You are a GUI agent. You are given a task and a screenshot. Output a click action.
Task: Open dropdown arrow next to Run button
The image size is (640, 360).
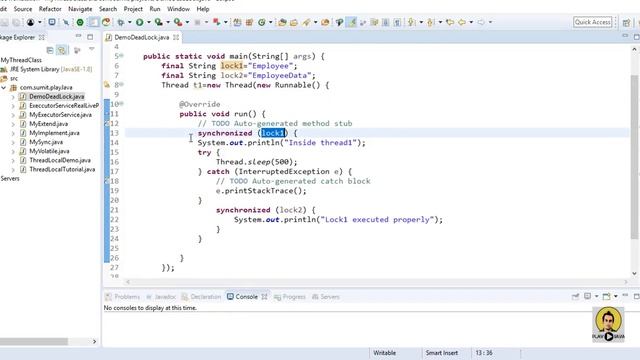click(x=149, y=22)
